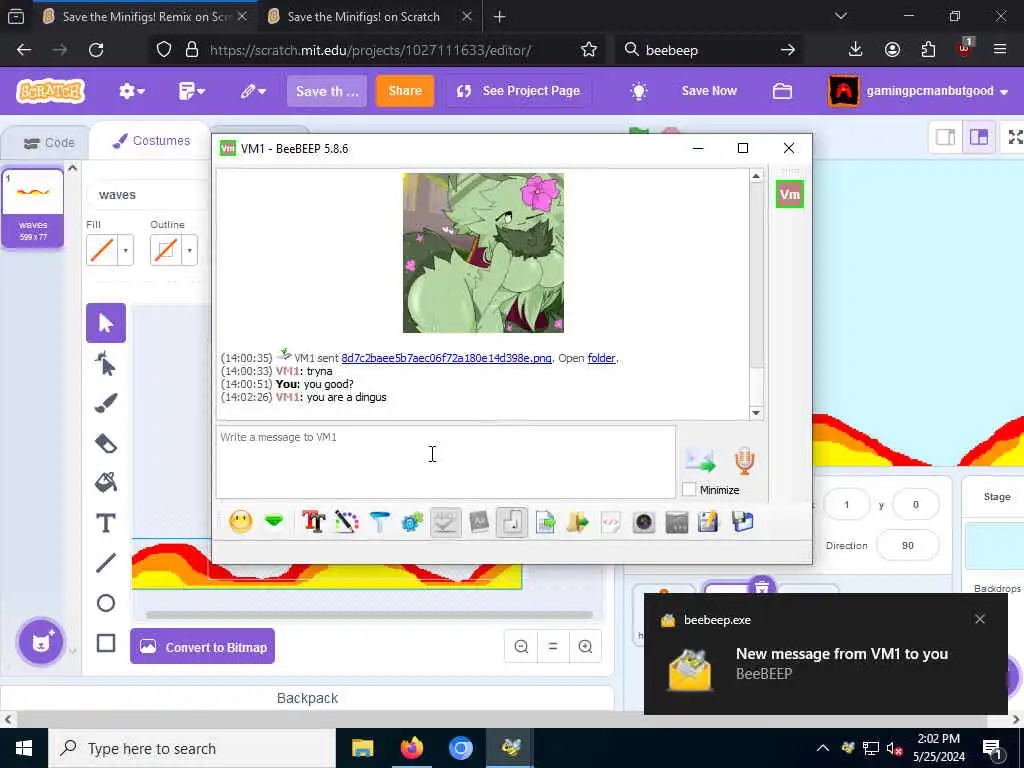Image resolution: width=1024 pixels, height=768 pixels.
Task: Open chat settings gear in BeeBEEP toolbar
Action: (412, 522)
